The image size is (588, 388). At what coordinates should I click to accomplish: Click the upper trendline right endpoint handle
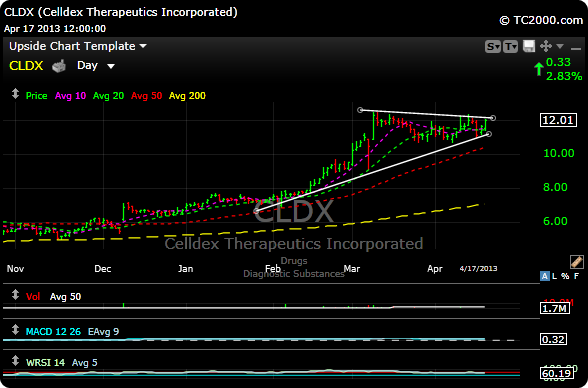coord(493,118)
